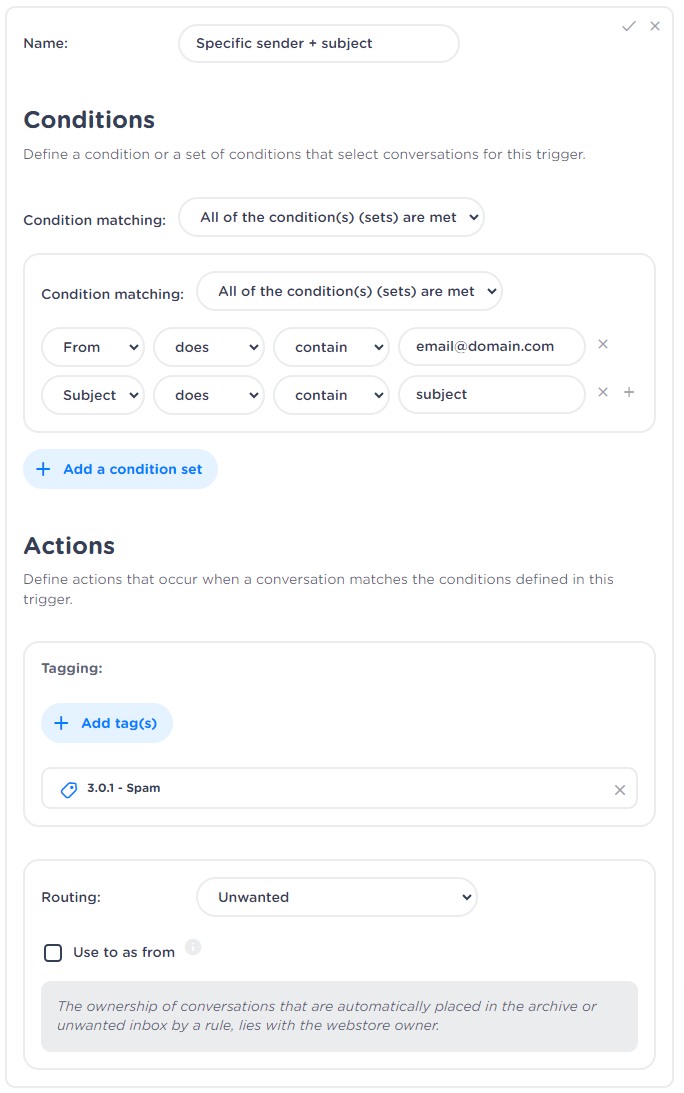Change the 'does' dropdown in From row
Image resolution: width=684 pixels, height=1093 pixels.
pyautogui.click(x=209, y=347)
